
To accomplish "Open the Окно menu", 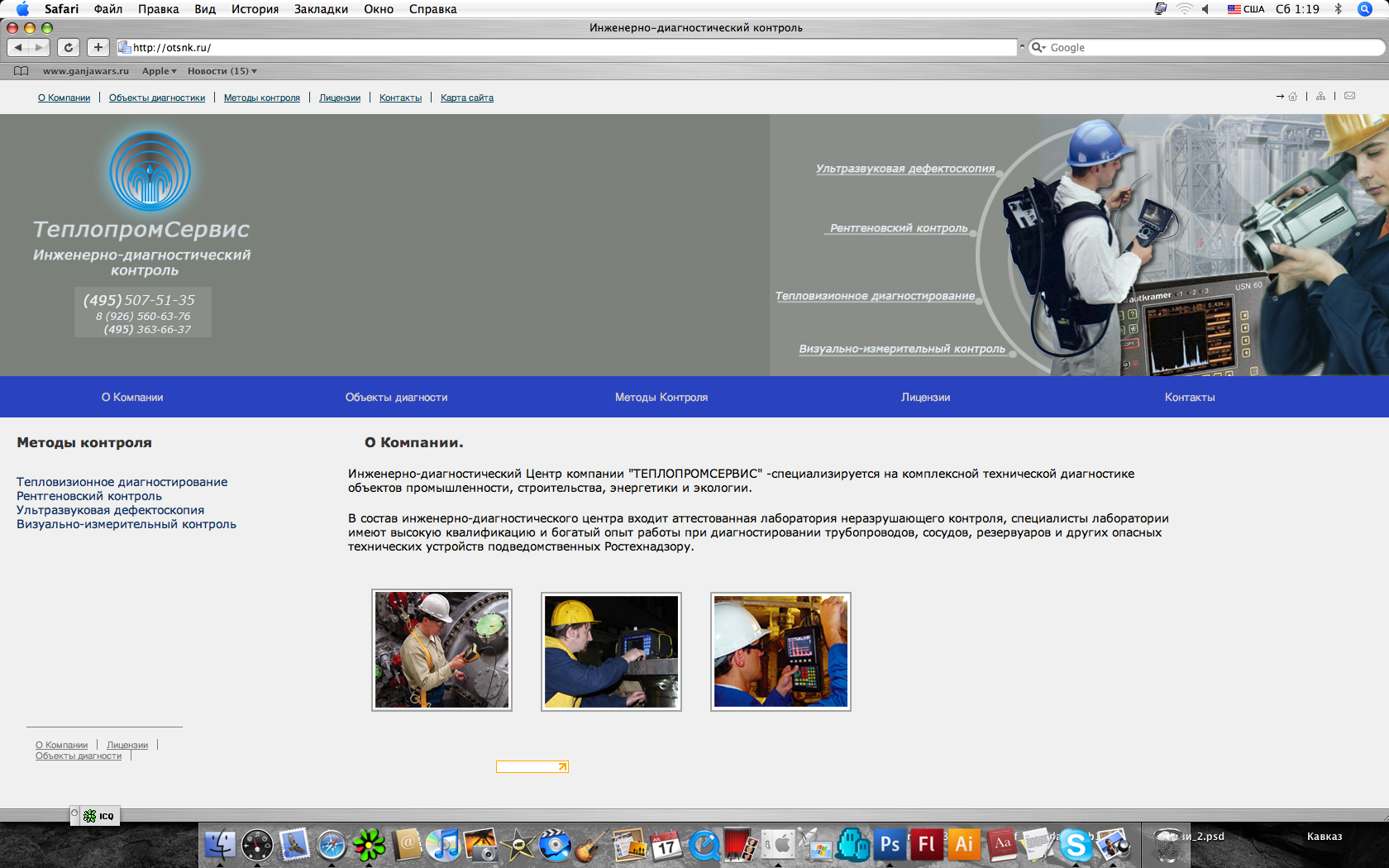I will tap(379, 9).
